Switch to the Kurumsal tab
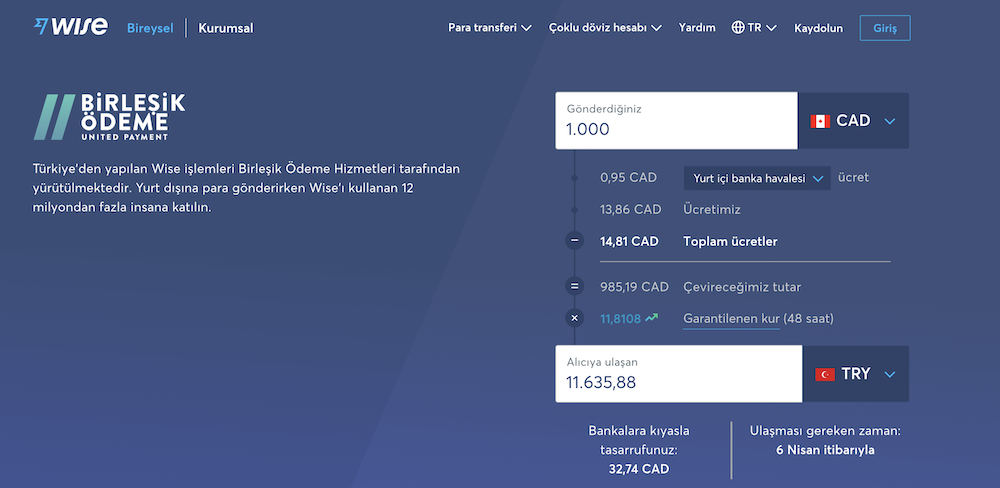Screen dimensions: 1000x488 [226, 28]
